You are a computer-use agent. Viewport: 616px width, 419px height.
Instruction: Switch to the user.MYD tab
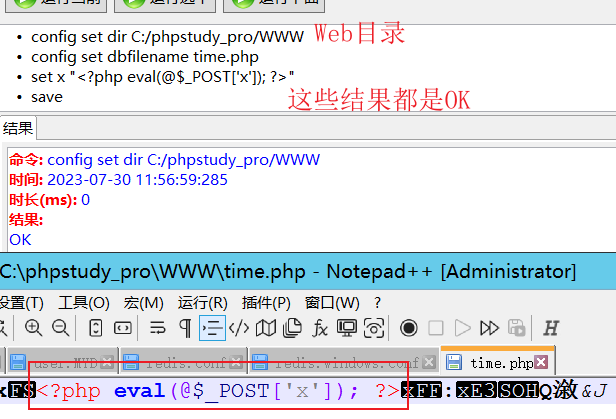[63, 363]
